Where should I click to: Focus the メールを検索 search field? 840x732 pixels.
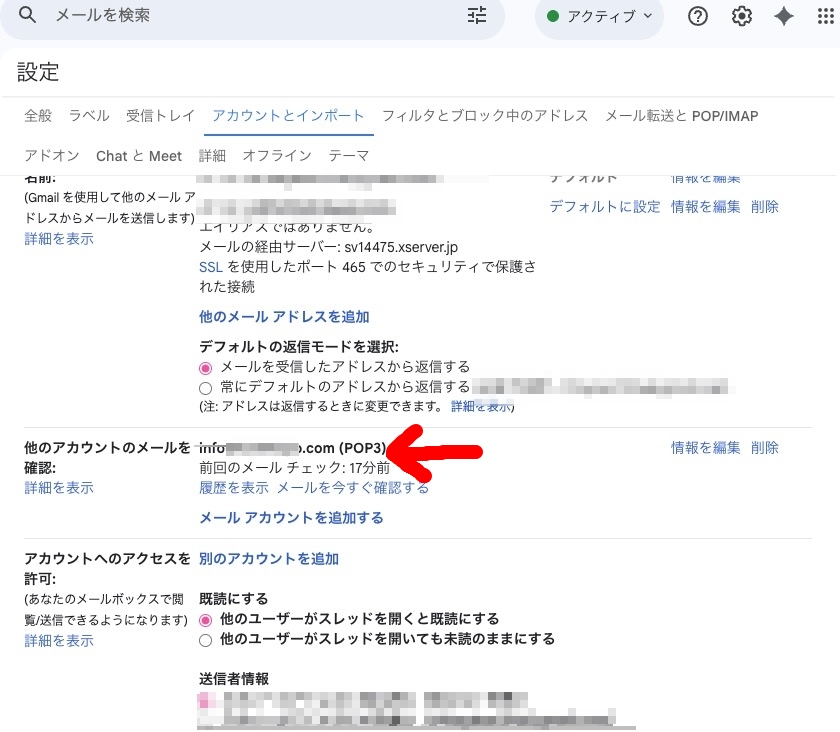tap(250, 15)
